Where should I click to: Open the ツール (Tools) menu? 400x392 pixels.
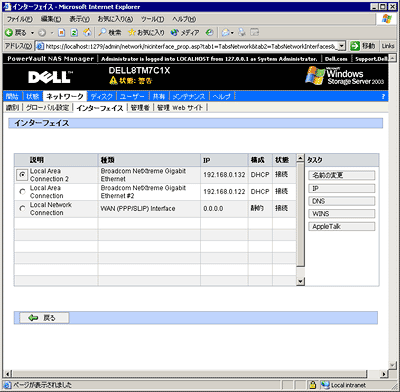152,19
